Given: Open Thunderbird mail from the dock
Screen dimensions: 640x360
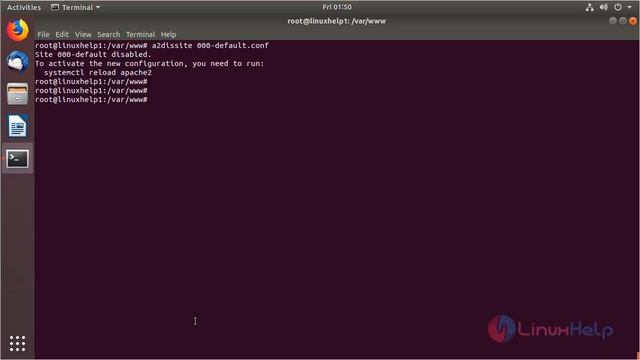Looking at the screenshot, I should (x=18, y=62).
